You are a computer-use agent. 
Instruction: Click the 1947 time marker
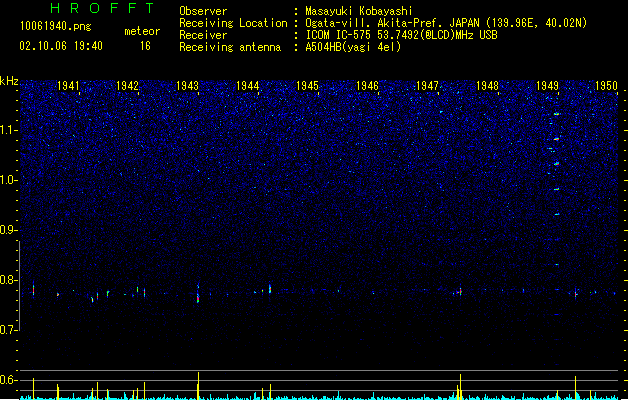click(428, 85)
